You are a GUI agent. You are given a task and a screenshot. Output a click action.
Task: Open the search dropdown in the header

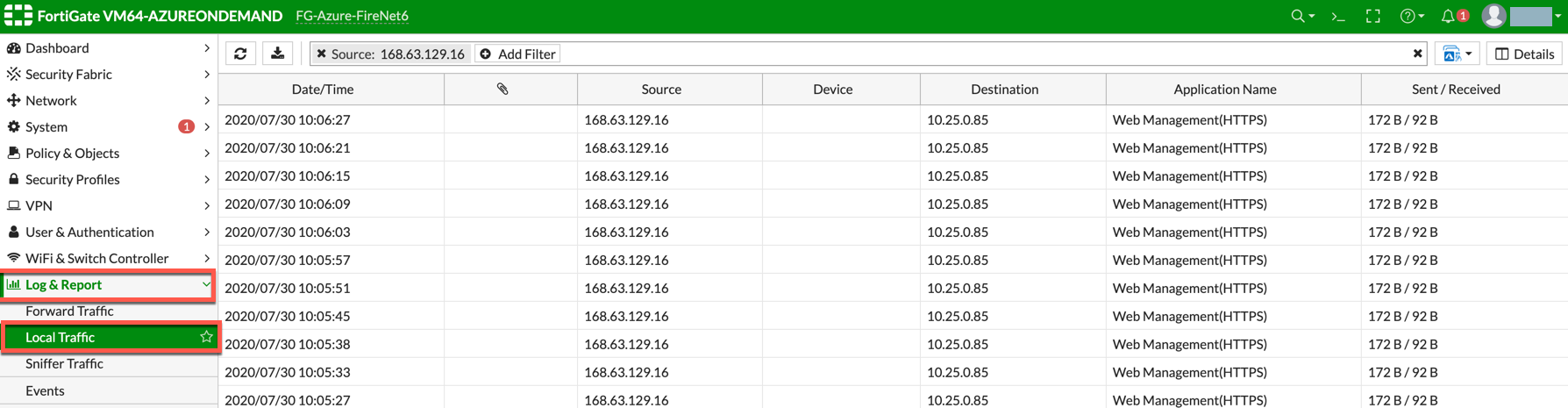[1302, 16]
